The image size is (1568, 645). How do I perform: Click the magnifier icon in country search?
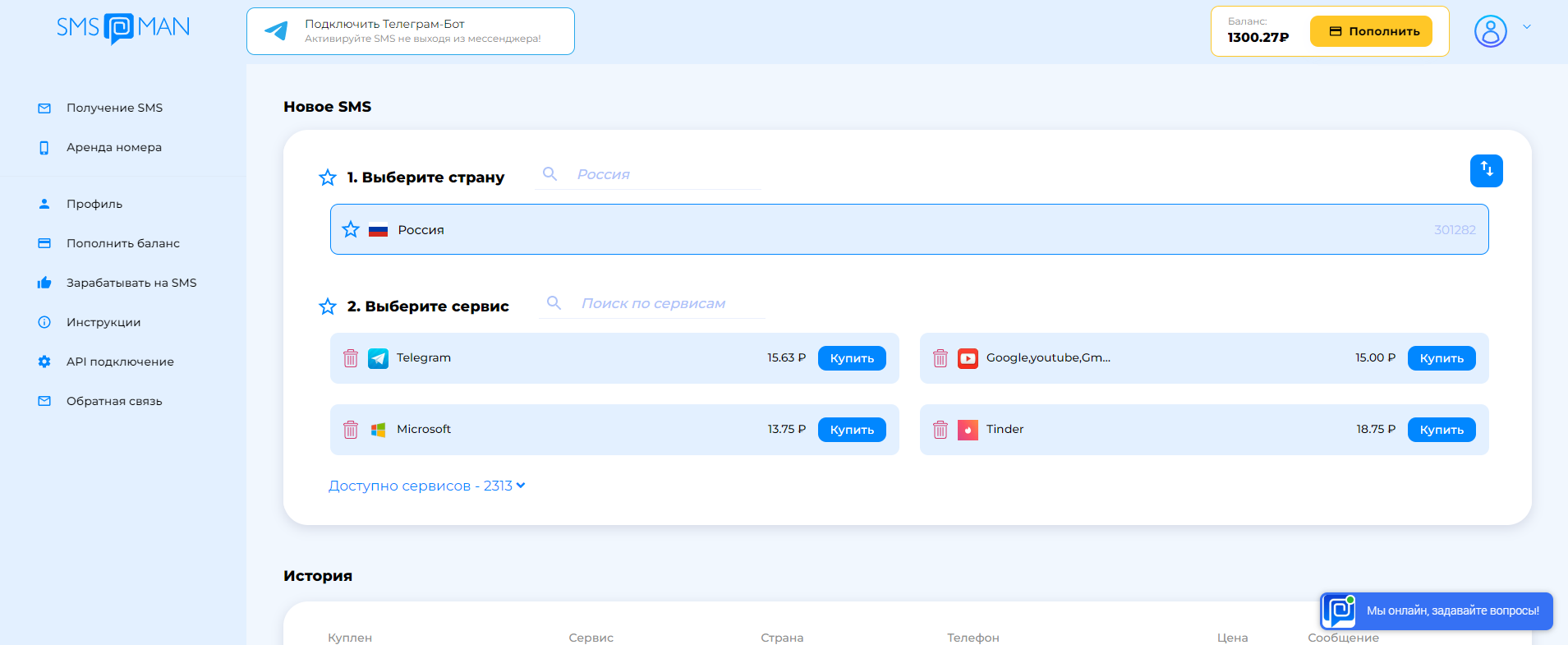(x=550, y=174)
